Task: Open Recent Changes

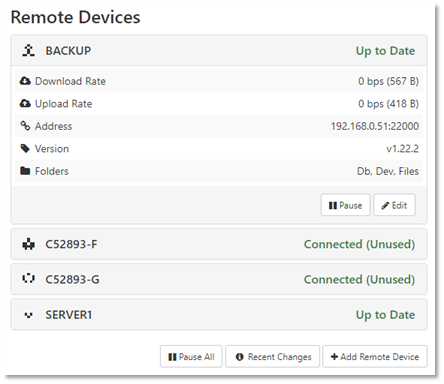Action: (273, 357)
